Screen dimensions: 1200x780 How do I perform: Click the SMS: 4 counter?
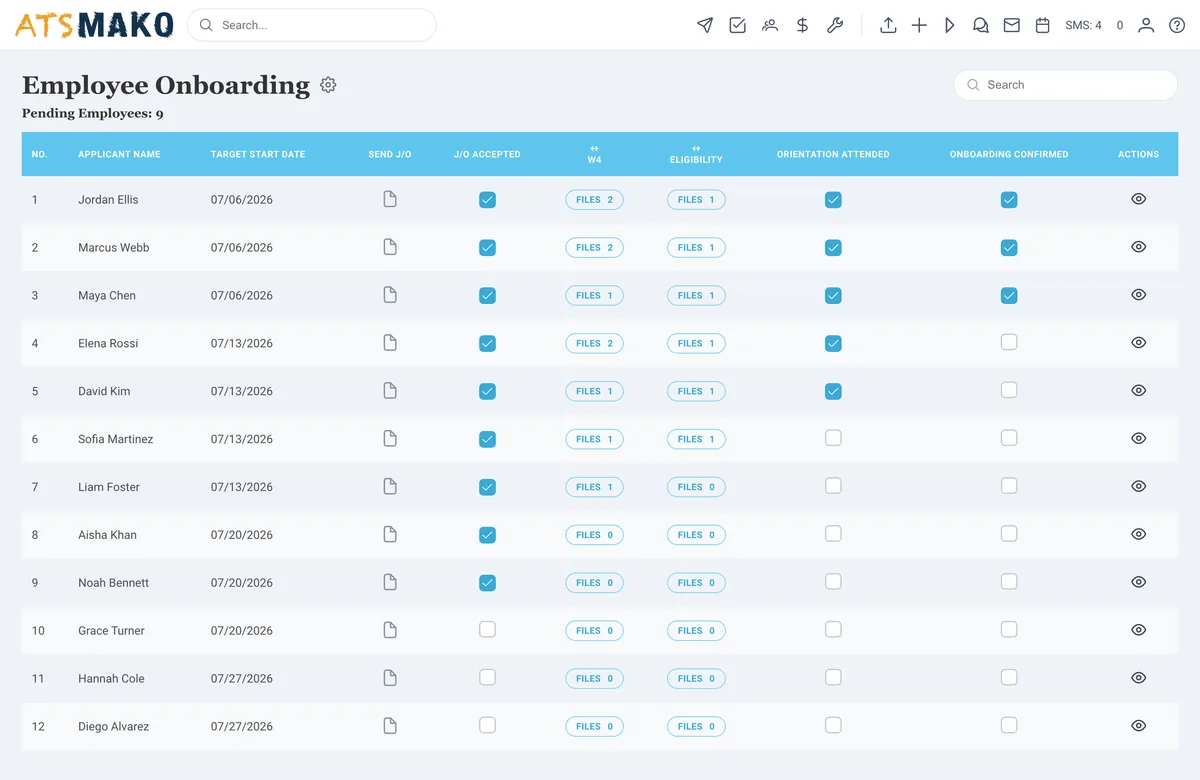[1083, 25]
